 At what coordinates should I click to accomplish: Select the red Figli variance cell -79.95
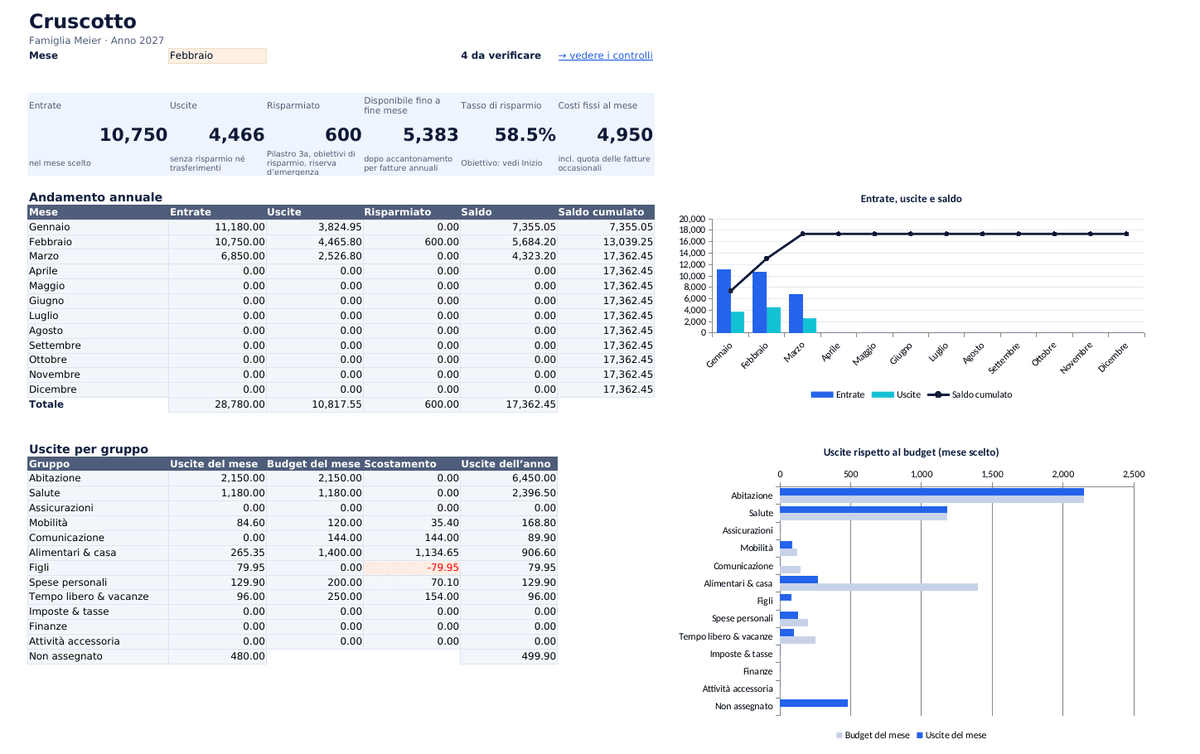point(411,567)
